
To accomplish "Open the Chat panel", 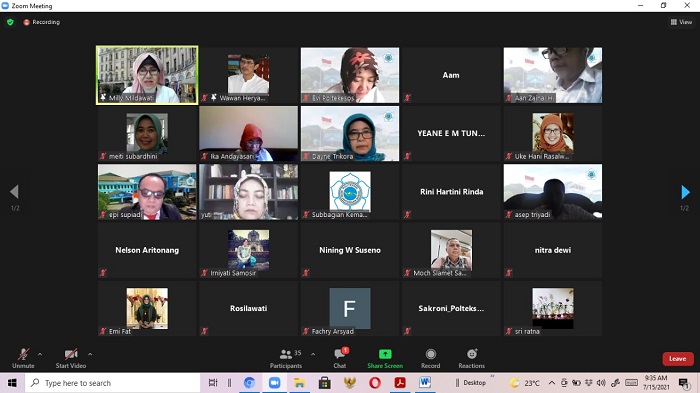I will tap(340, 359).
